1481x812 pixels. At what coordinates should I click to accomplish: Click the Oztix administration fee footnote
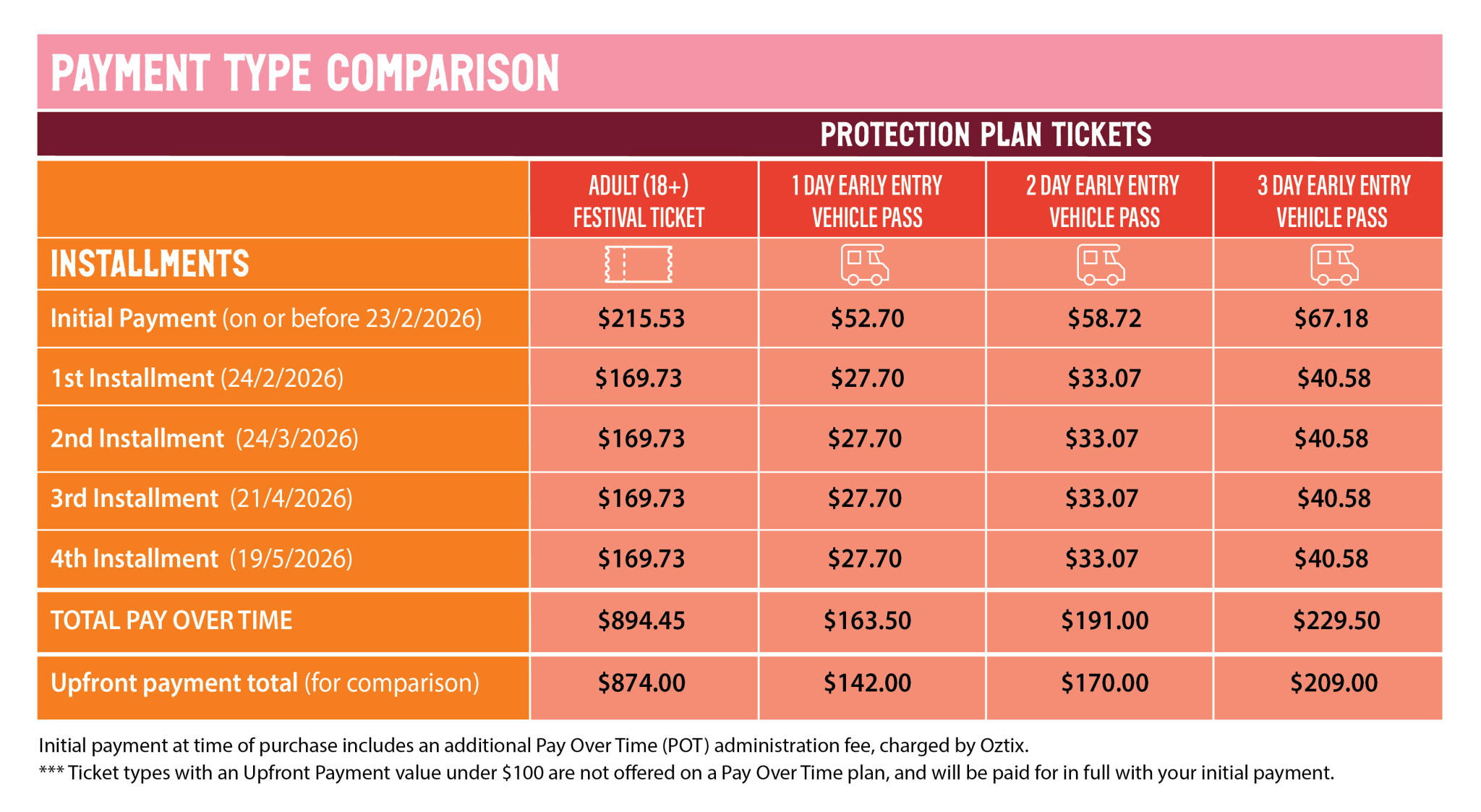[x=533, y=745]
